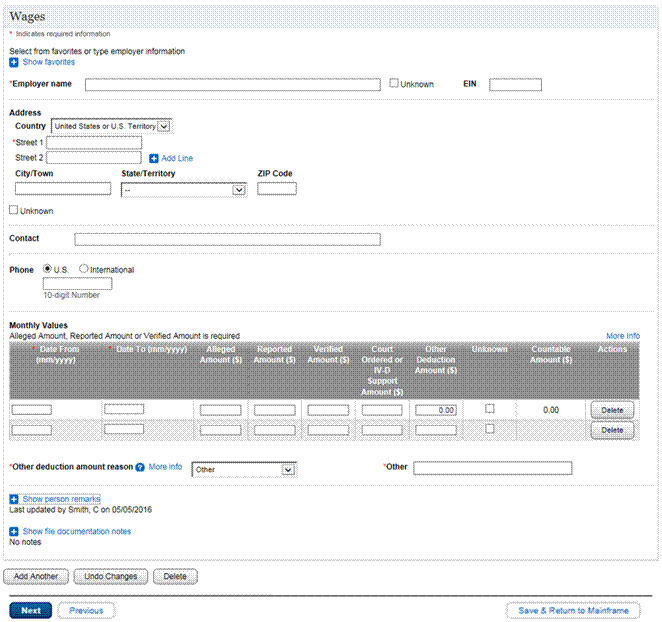Screen dimensions: 662x622
Task: Click Undo Changes button
Action: click(x=110, y=577)
